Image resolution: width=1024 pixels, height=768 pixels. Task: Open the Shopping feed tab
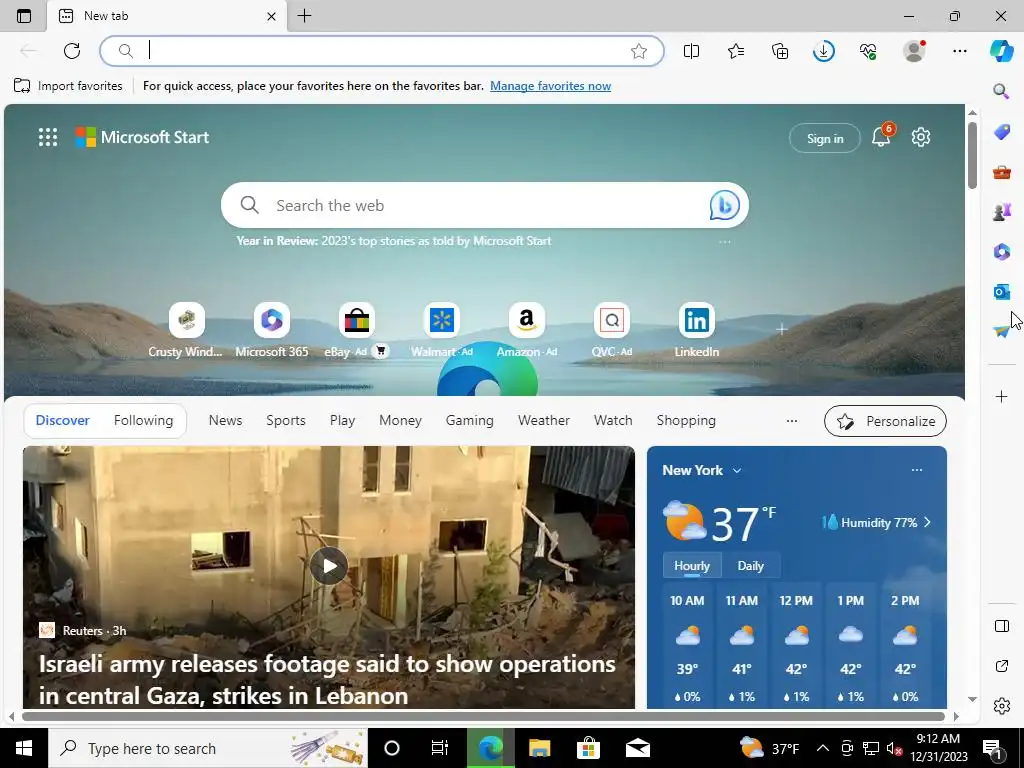point(686,421)
